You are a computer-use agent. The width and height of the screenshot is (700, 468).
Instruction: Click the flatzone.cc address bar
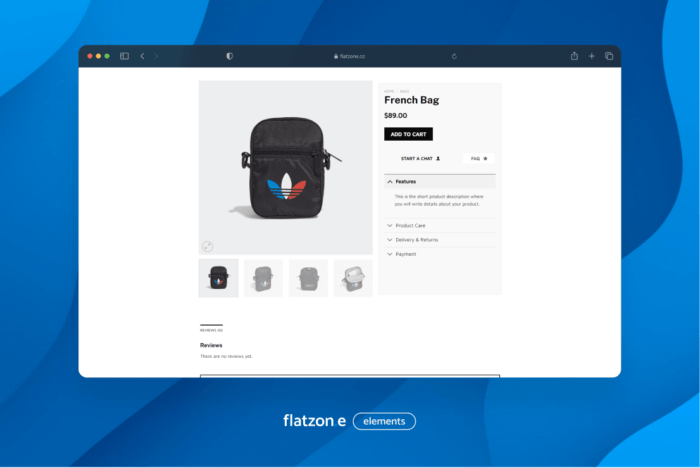(350, 56)
